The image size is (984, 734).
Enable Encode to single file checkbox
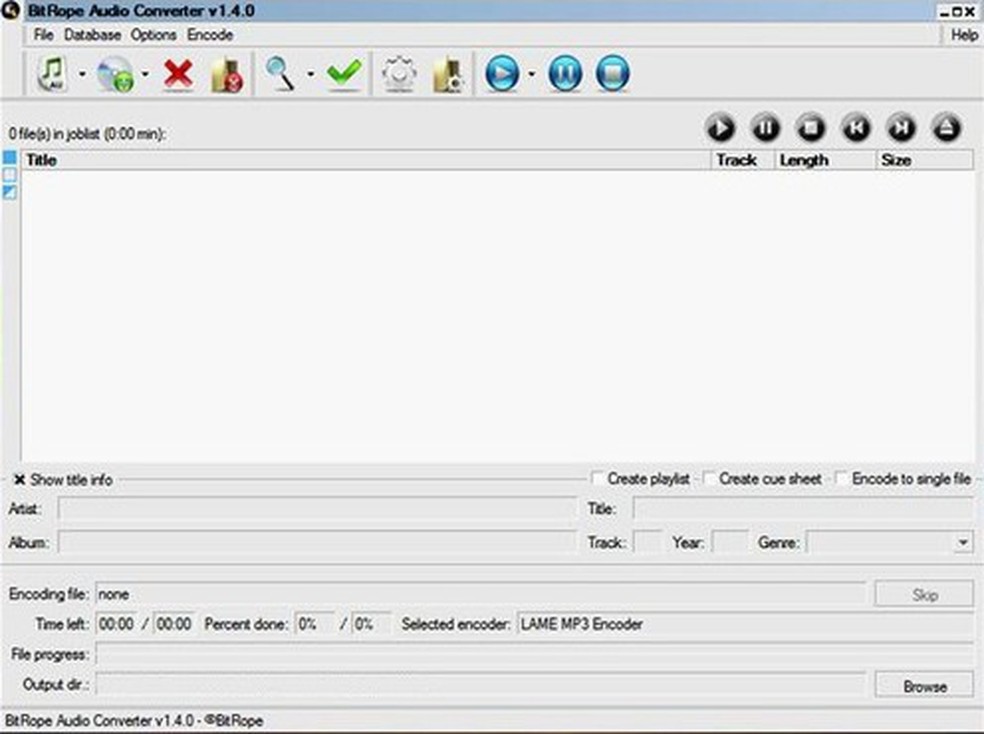tap(842, 479)
